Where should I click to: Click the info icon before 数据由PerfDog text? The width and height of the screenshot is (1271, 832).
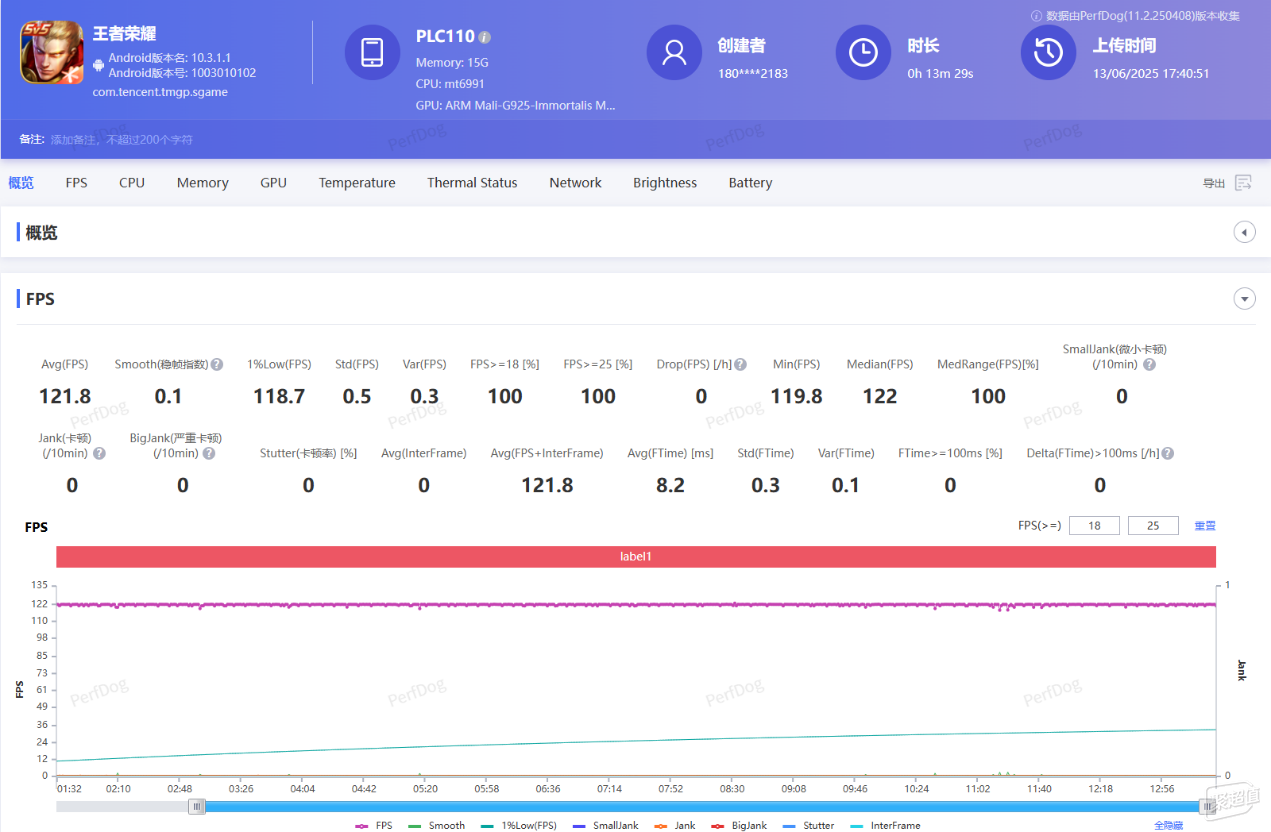1036,16
